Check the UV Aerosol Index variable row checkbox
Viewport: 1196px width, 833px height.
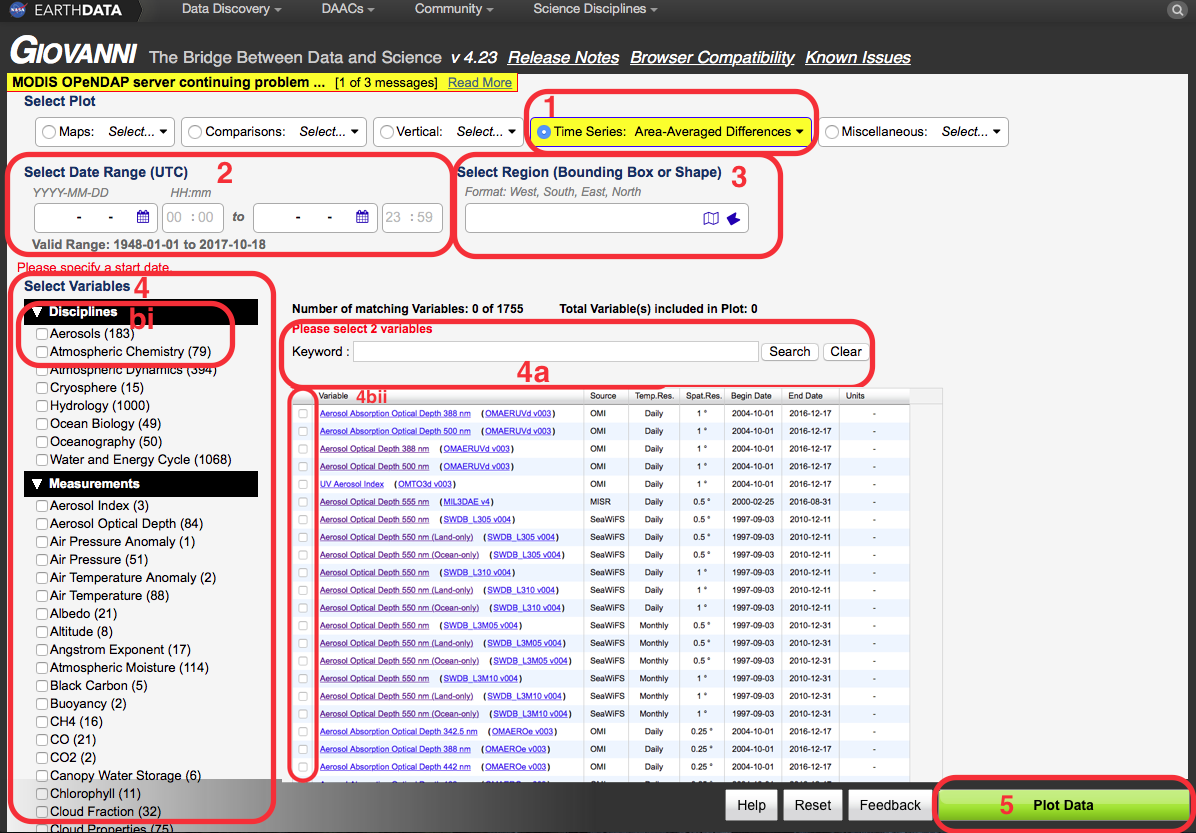(303, 484)
